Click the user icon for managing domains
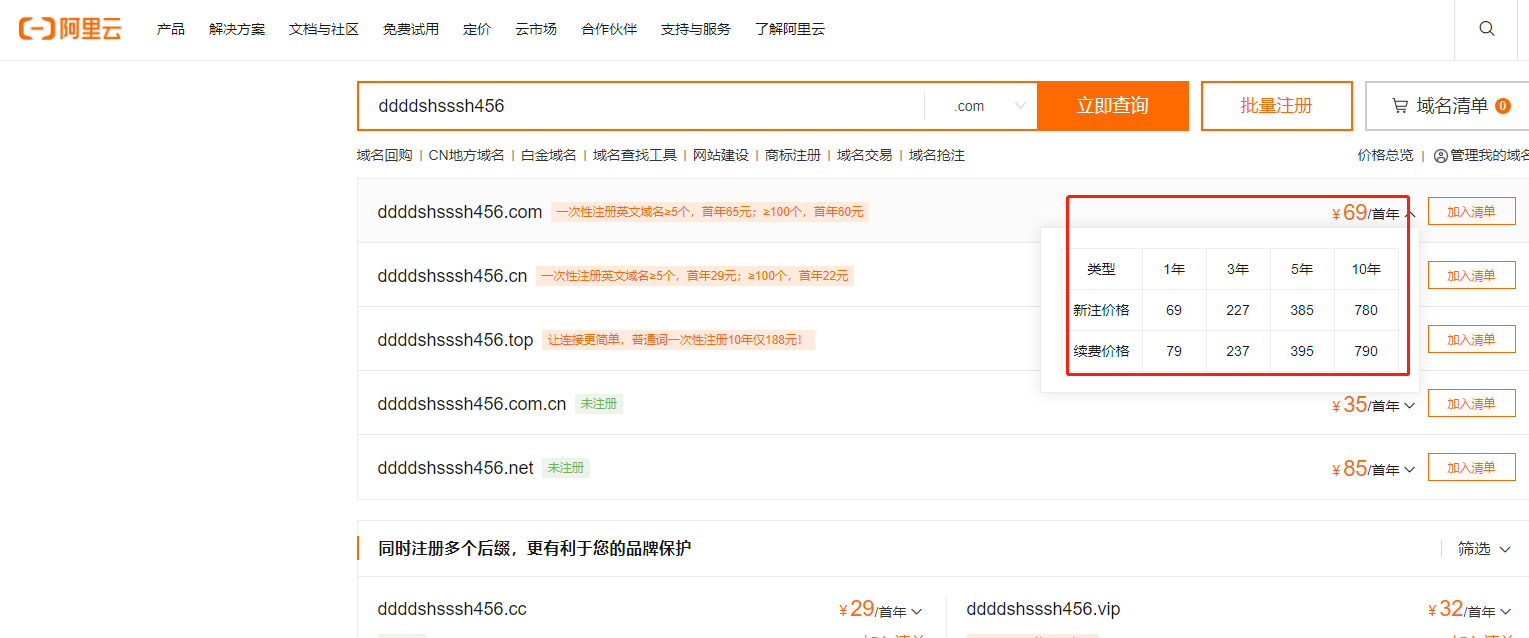This screenshot has width=1529, height=638. tap(1440, 156)
